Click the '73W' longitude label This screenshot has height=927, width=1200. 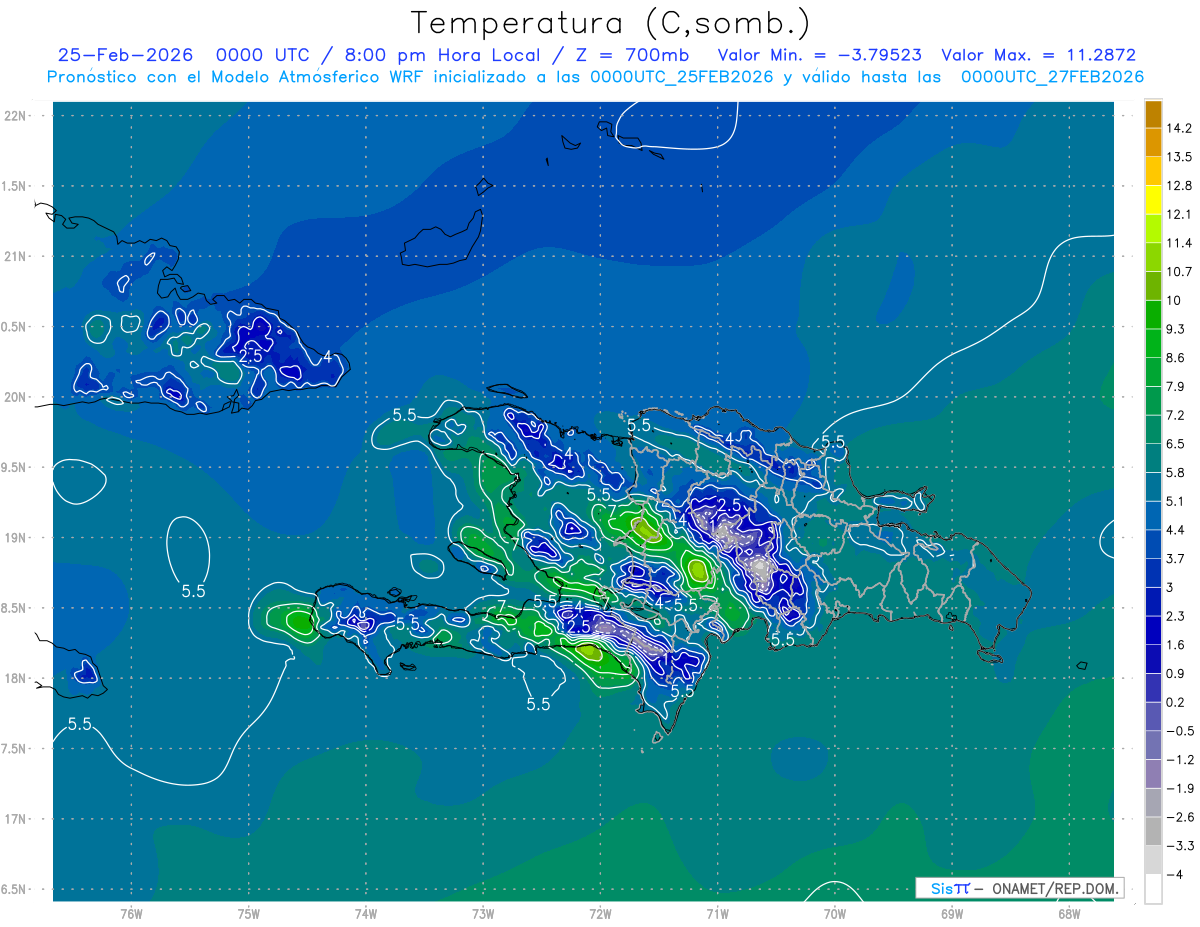483,913
